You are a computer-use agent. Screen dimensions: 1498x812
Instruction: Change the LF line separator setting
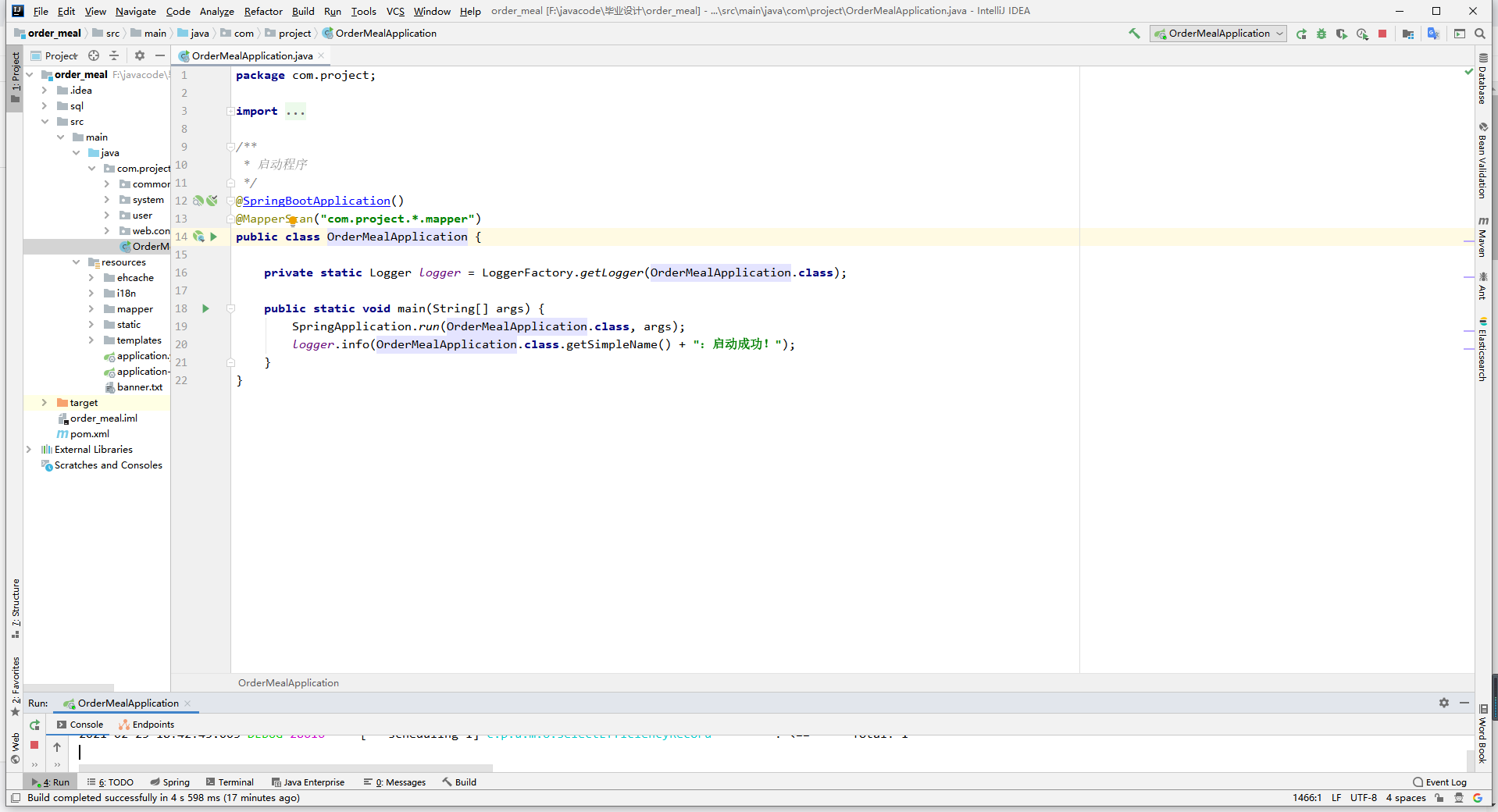click(x=1336, y=798)
